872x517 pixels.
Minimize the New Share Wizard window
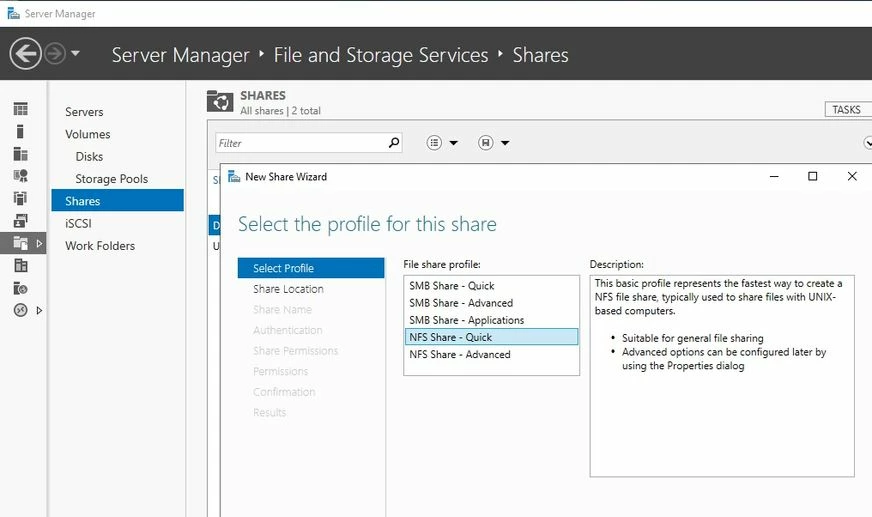point(774,176)
